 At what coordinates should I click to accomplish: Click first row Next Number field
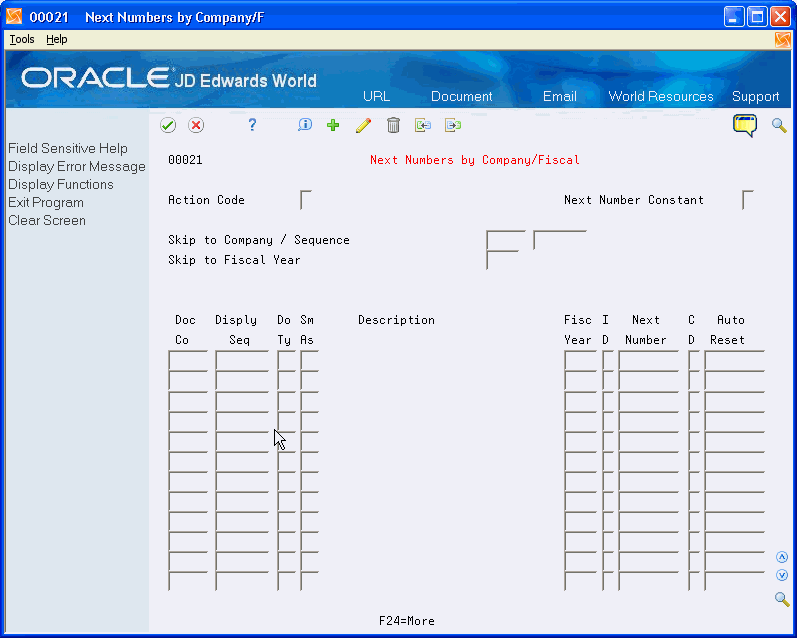point(649,360)
